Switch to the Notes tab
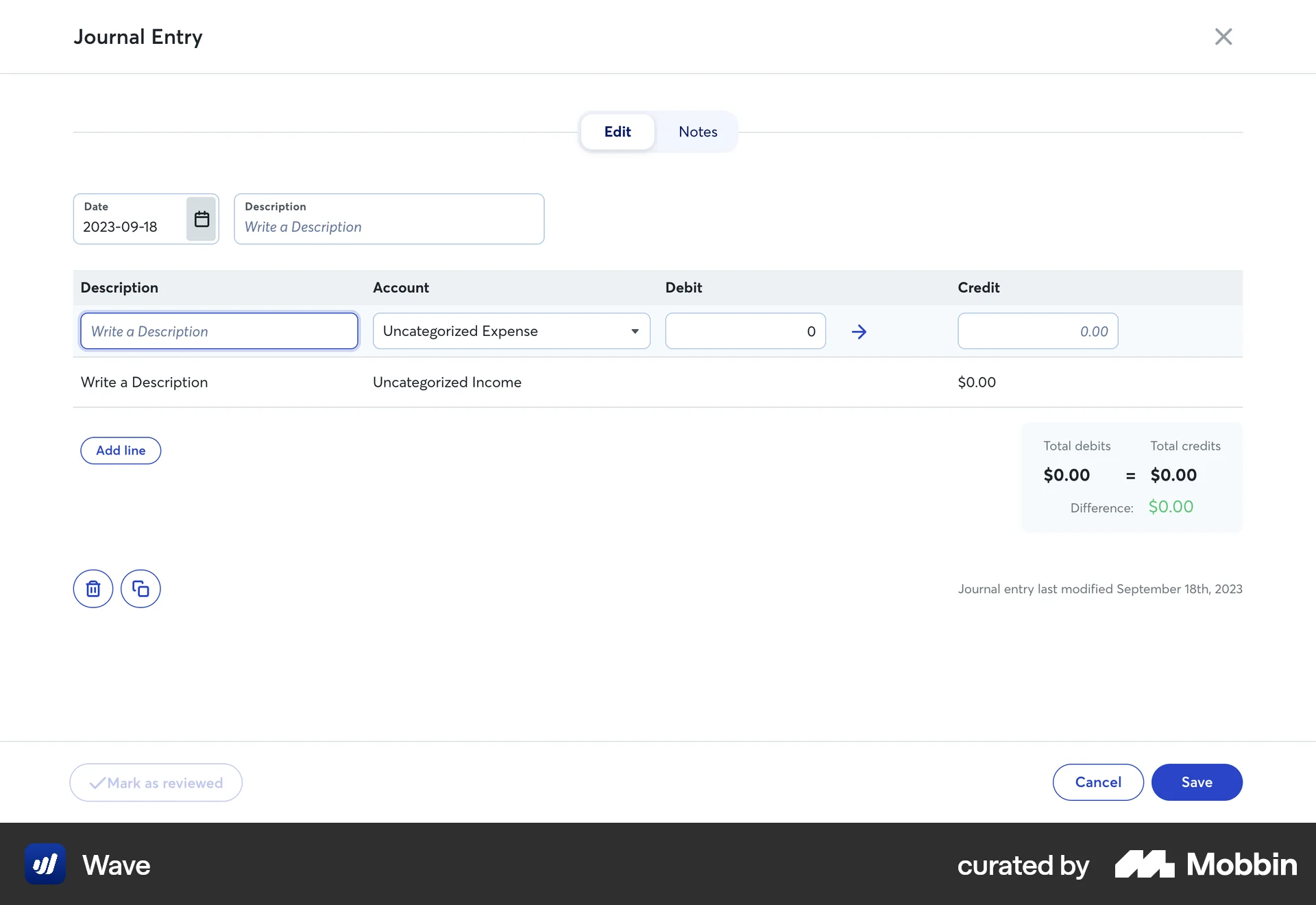The width and height of the screenshot is (1316, 905). [x=697, y=132]
